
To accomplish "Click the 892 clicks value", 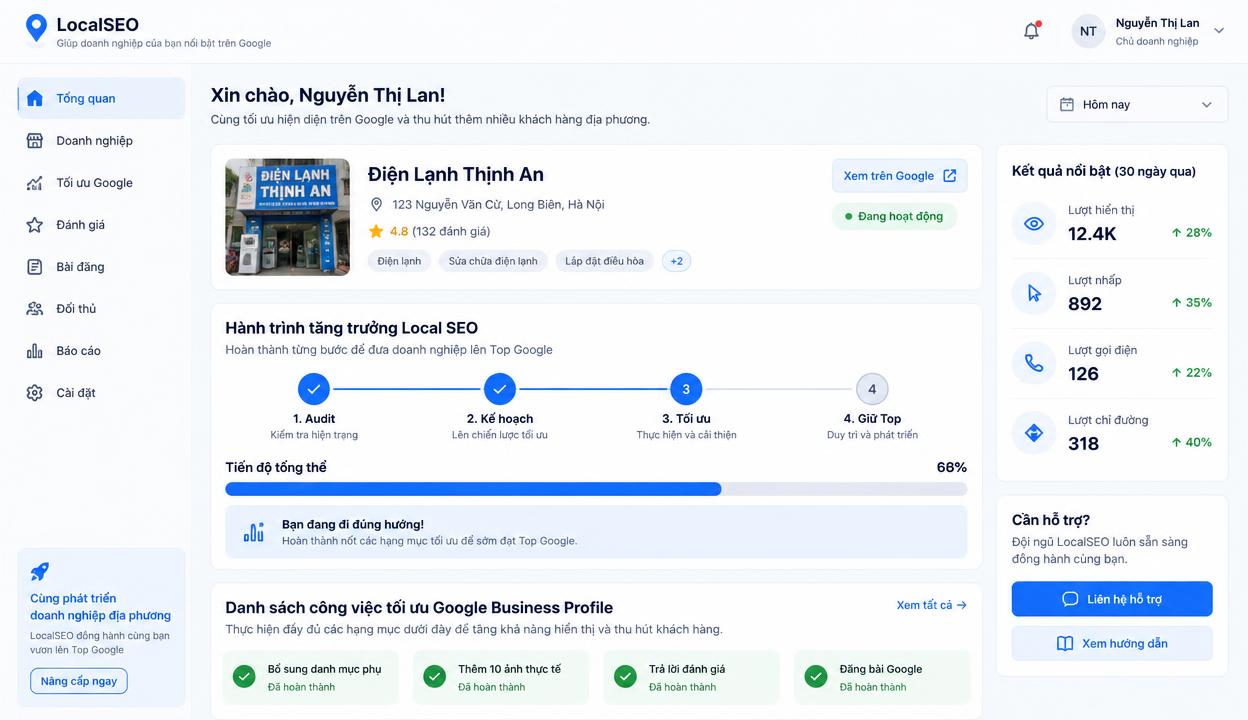I will click(x=1085, y=304).
